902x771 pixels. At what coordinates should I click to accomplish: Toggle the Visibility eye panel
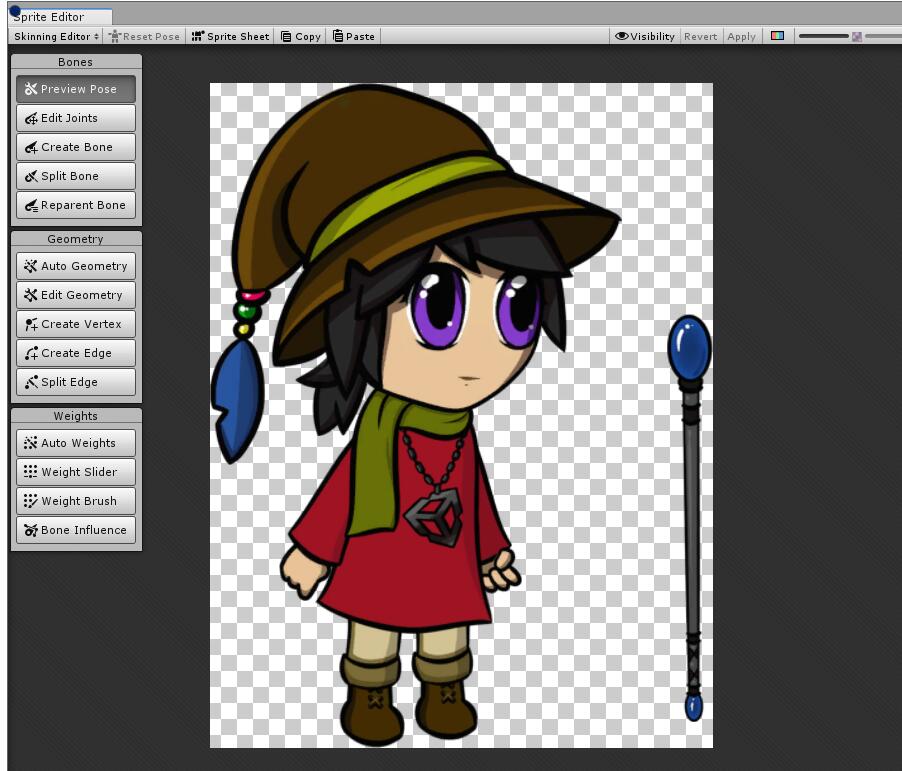coord(644,36)
